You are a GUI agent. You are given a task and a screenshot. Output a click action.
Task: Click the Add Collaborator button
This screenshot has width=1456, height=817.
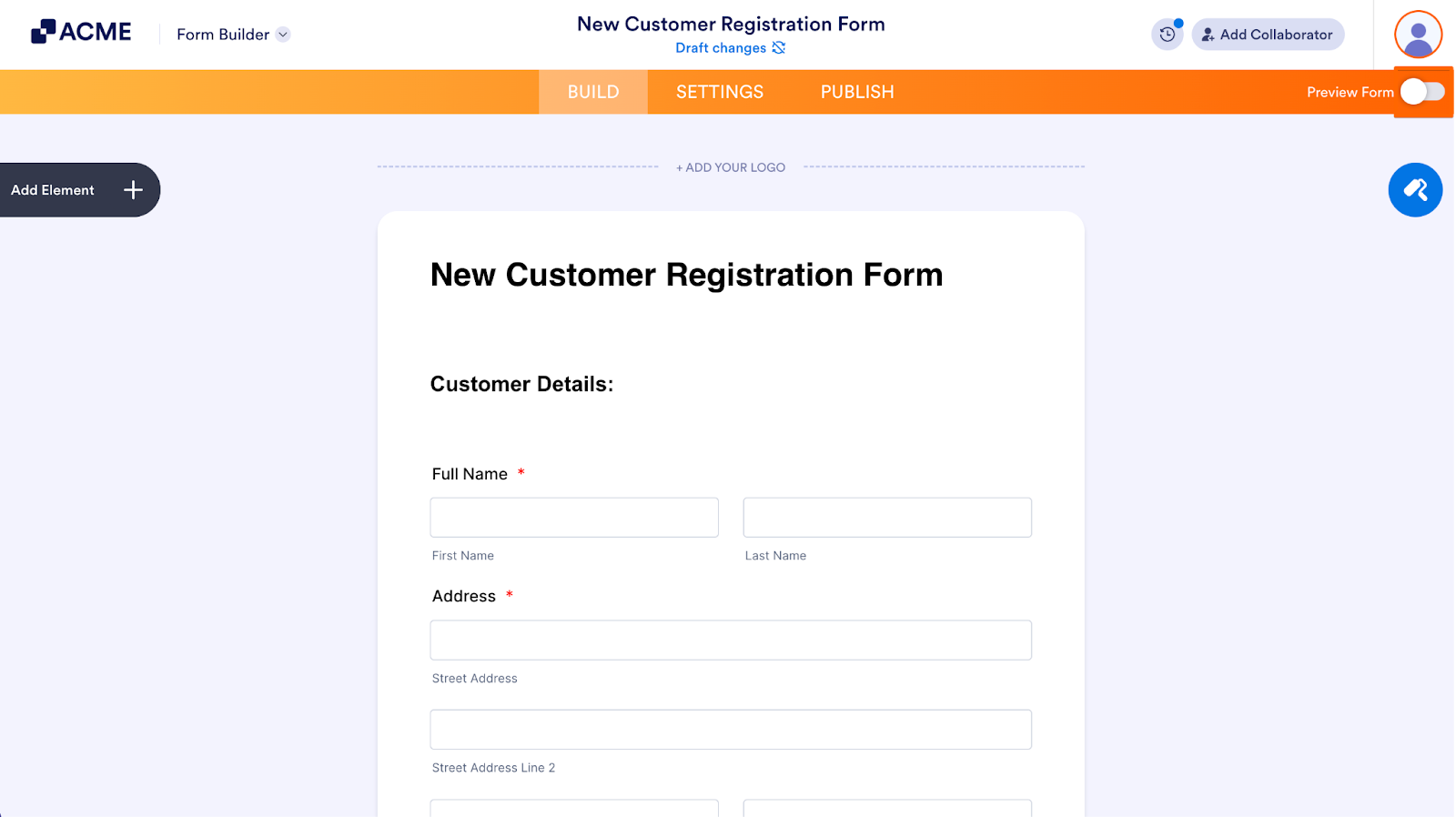point(1267,35)
